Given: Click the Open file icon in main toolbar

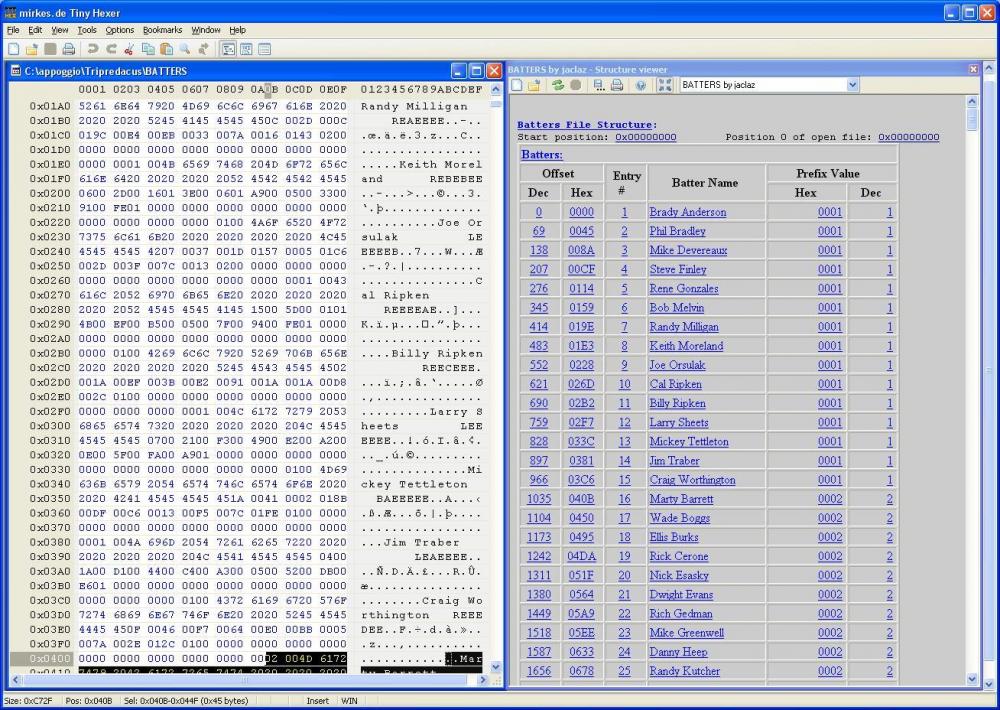Looking at the screenshot, I should click(x=31, y=48).
